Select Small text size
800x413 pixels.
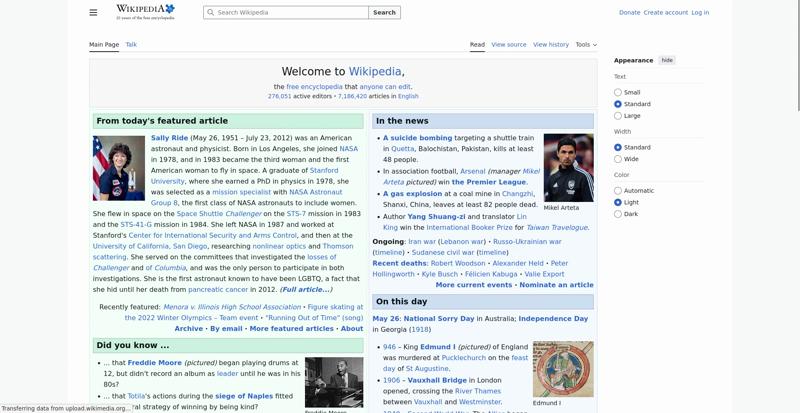tap(618, 92)
